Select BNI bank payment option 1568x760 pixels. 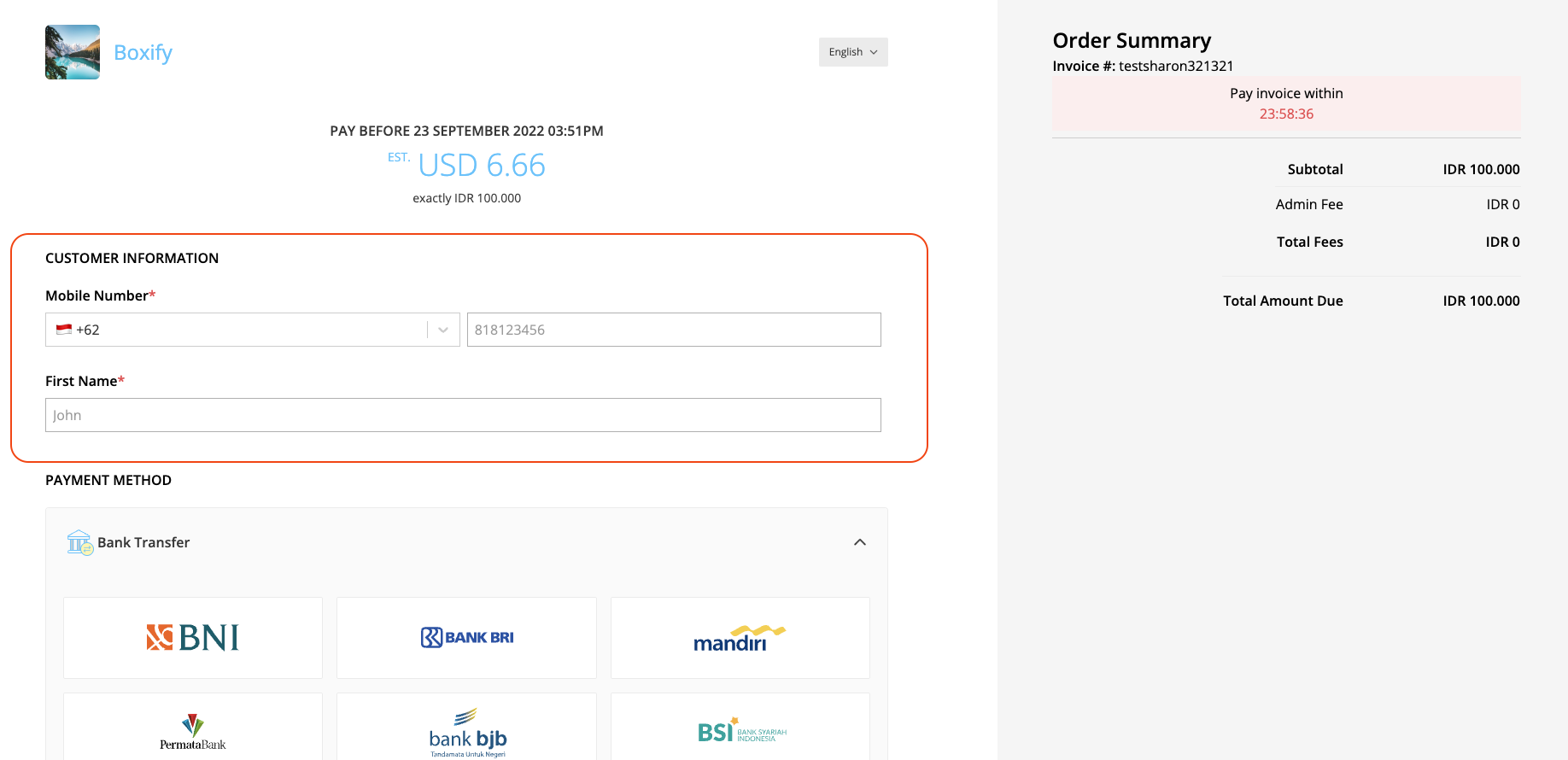(193, 638)
